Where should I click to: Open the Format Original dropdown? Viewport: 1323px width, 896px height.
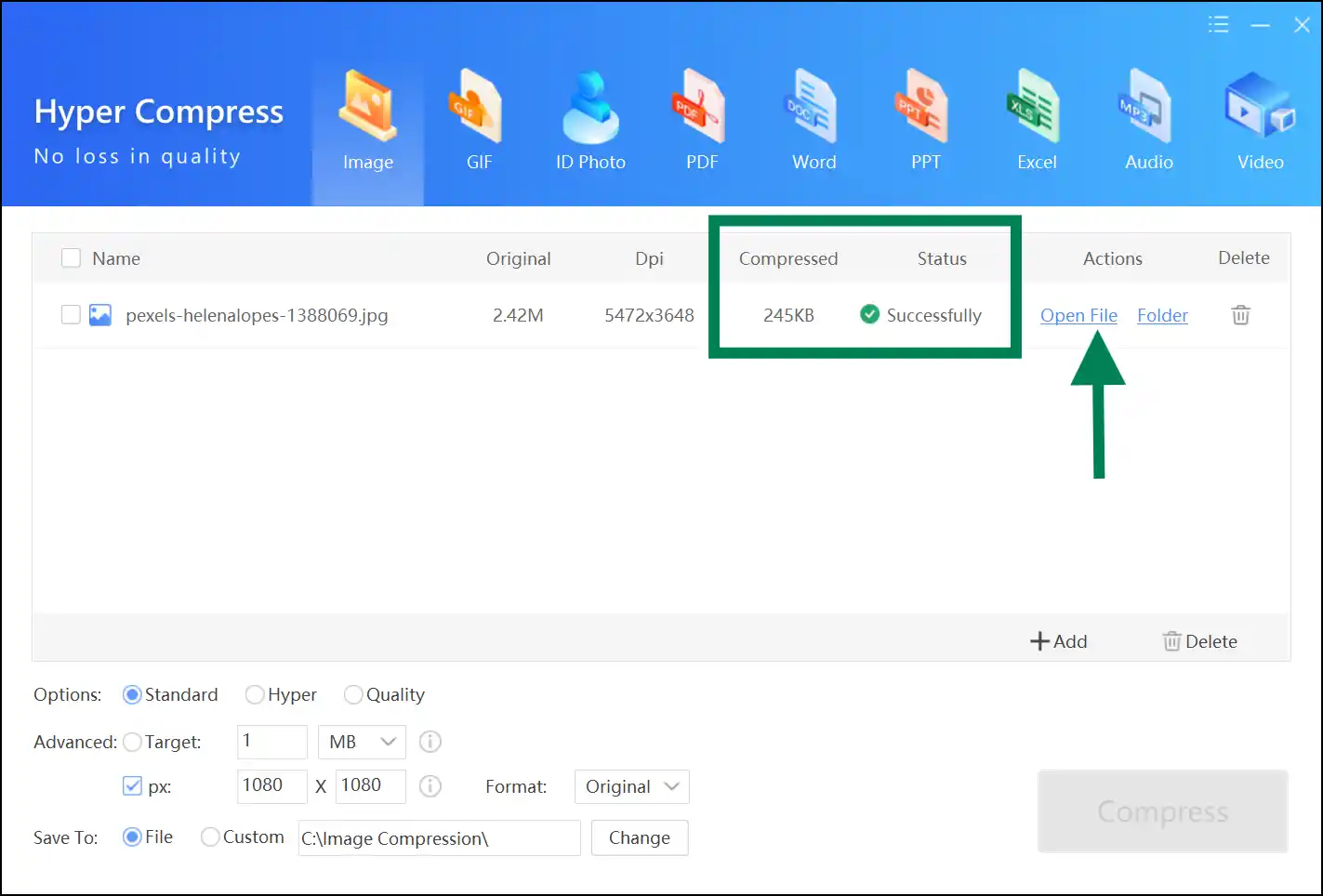click(x=631, y=786)
